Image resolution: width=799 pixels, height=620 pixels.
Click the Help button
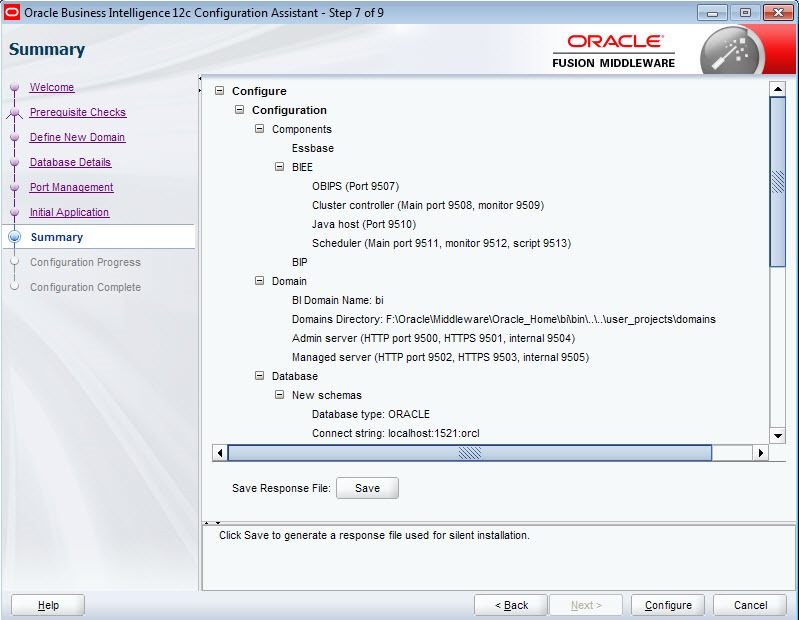tap(48, 605)
